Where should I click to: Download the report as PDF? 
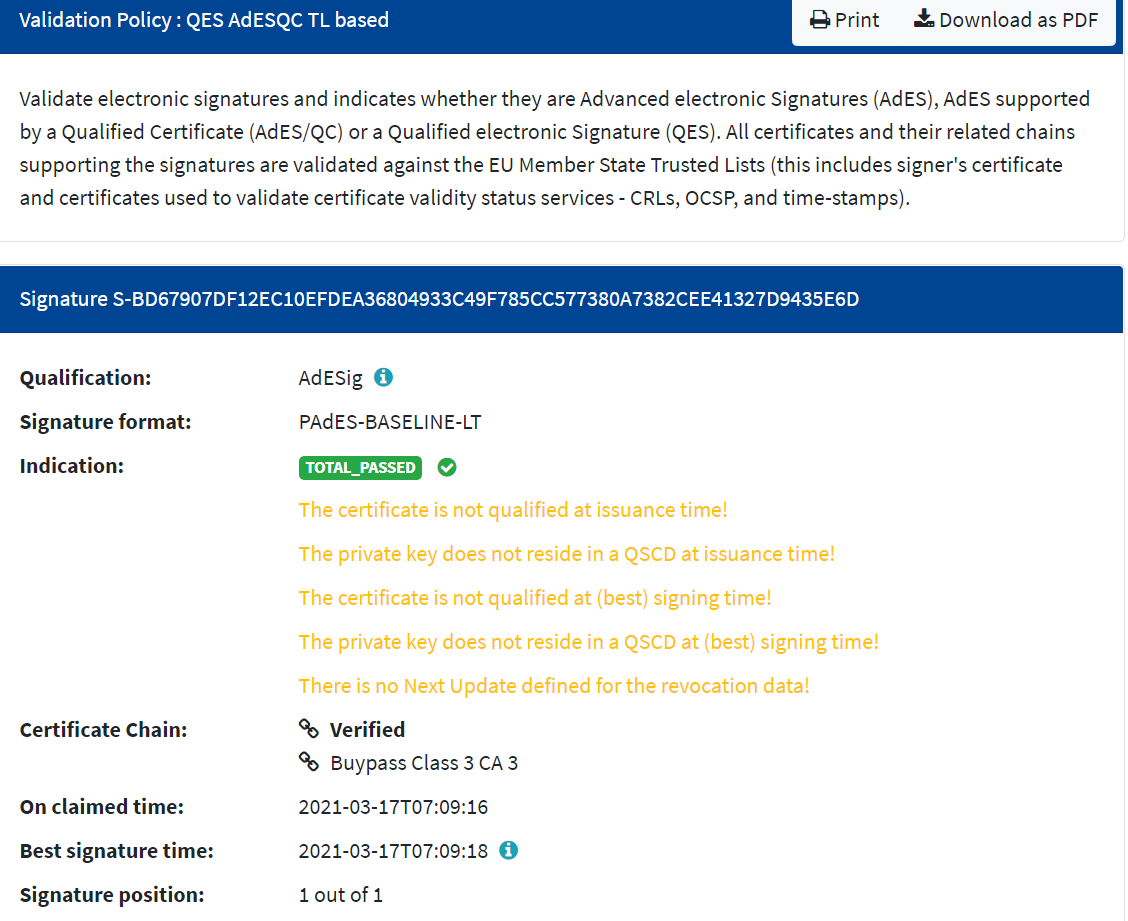pos(1006,20)
